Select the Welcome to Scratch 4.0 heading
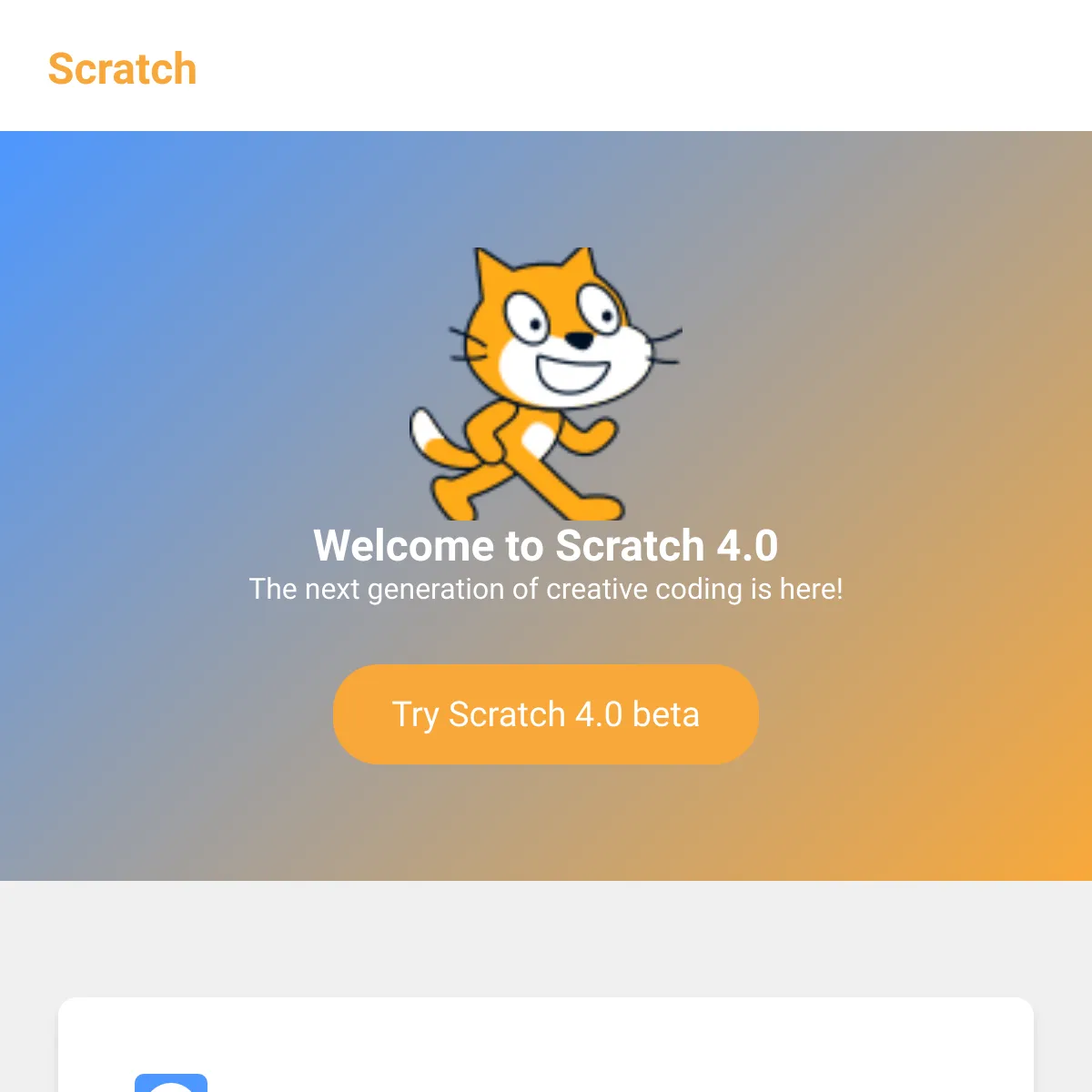This screenshot has width=1092, height=1092. click(546, 545)
